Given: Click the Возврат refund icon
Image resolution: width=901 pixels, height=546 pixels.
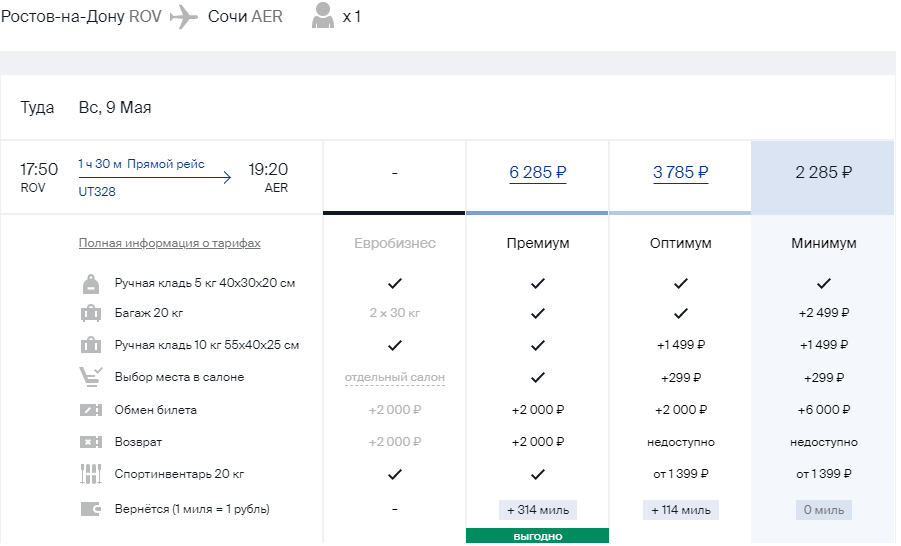Looking at the screenshot, I should pyautogui.click(x=91, y=442).
